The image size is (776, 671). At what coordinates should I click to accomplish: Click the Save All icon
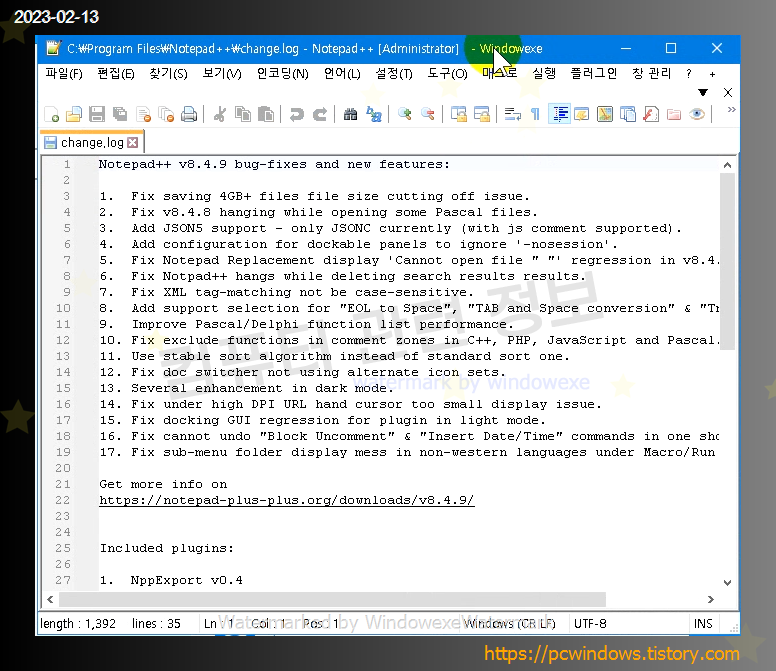[120, 114]
